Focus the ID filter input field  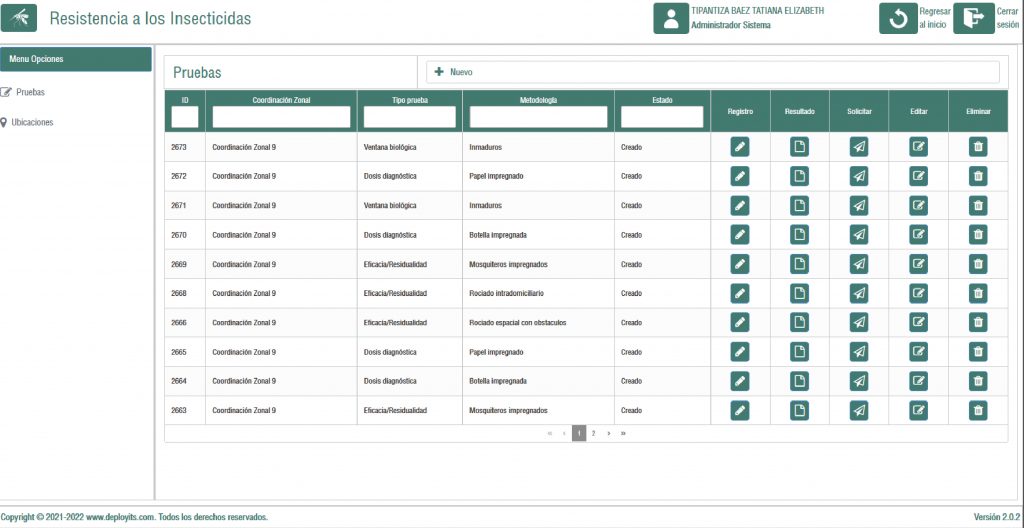tap(185, 117)
